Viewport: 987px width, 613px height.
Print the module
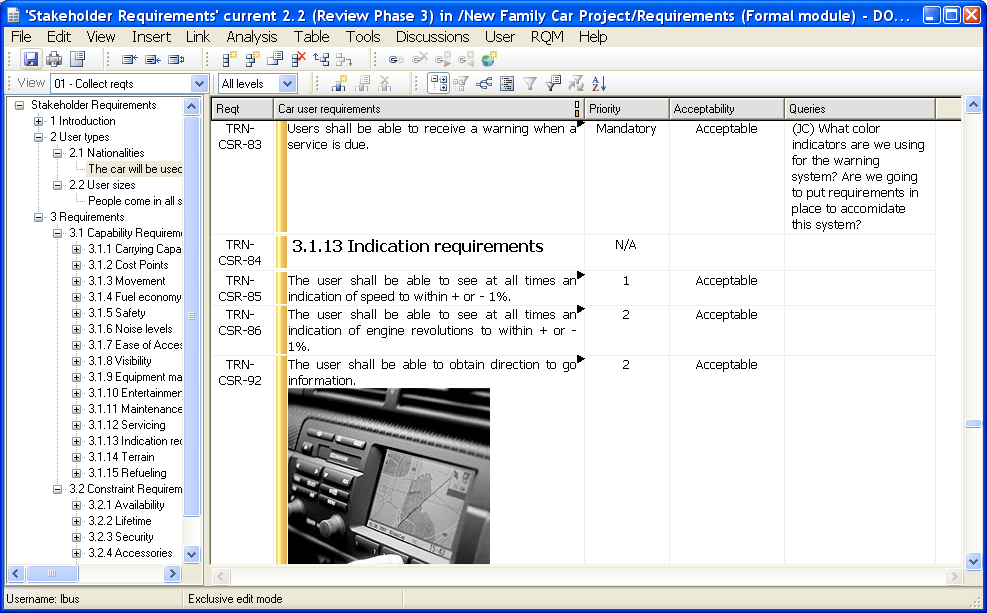point(54,58)
